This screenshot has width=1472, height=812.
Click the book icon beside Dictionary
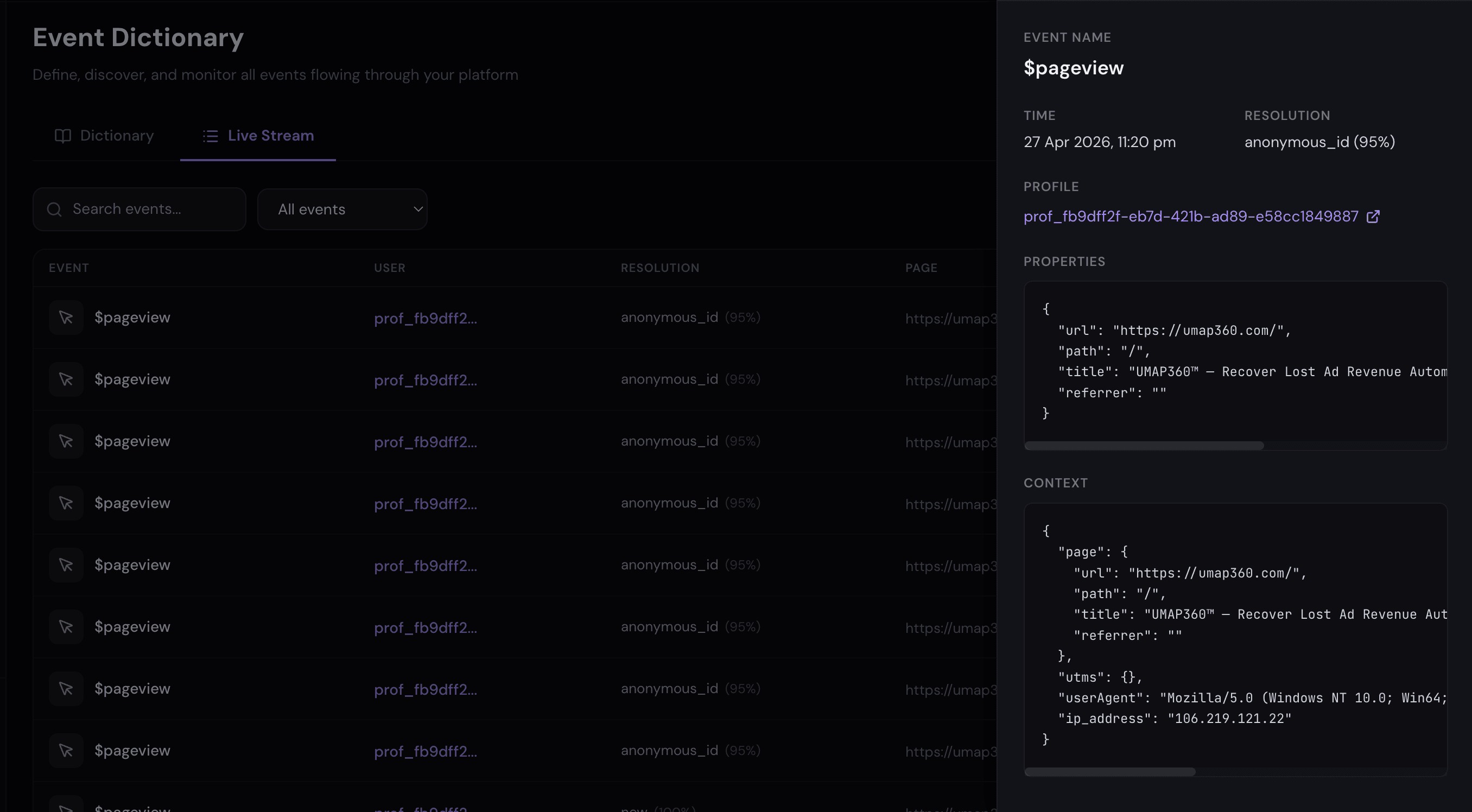tap(63, 136)
